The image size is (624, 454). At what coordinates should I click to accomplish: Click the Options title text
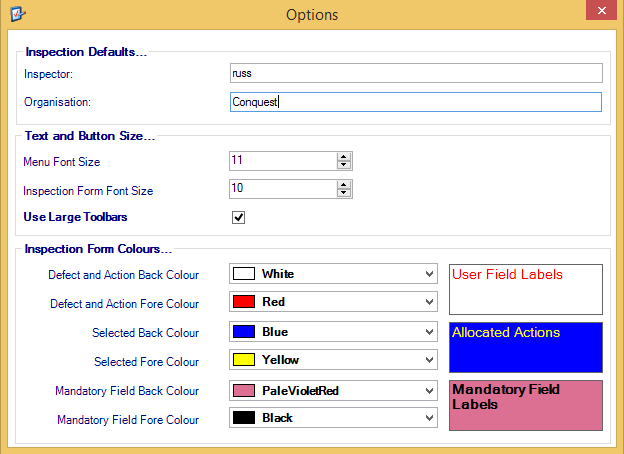[312, 15]
